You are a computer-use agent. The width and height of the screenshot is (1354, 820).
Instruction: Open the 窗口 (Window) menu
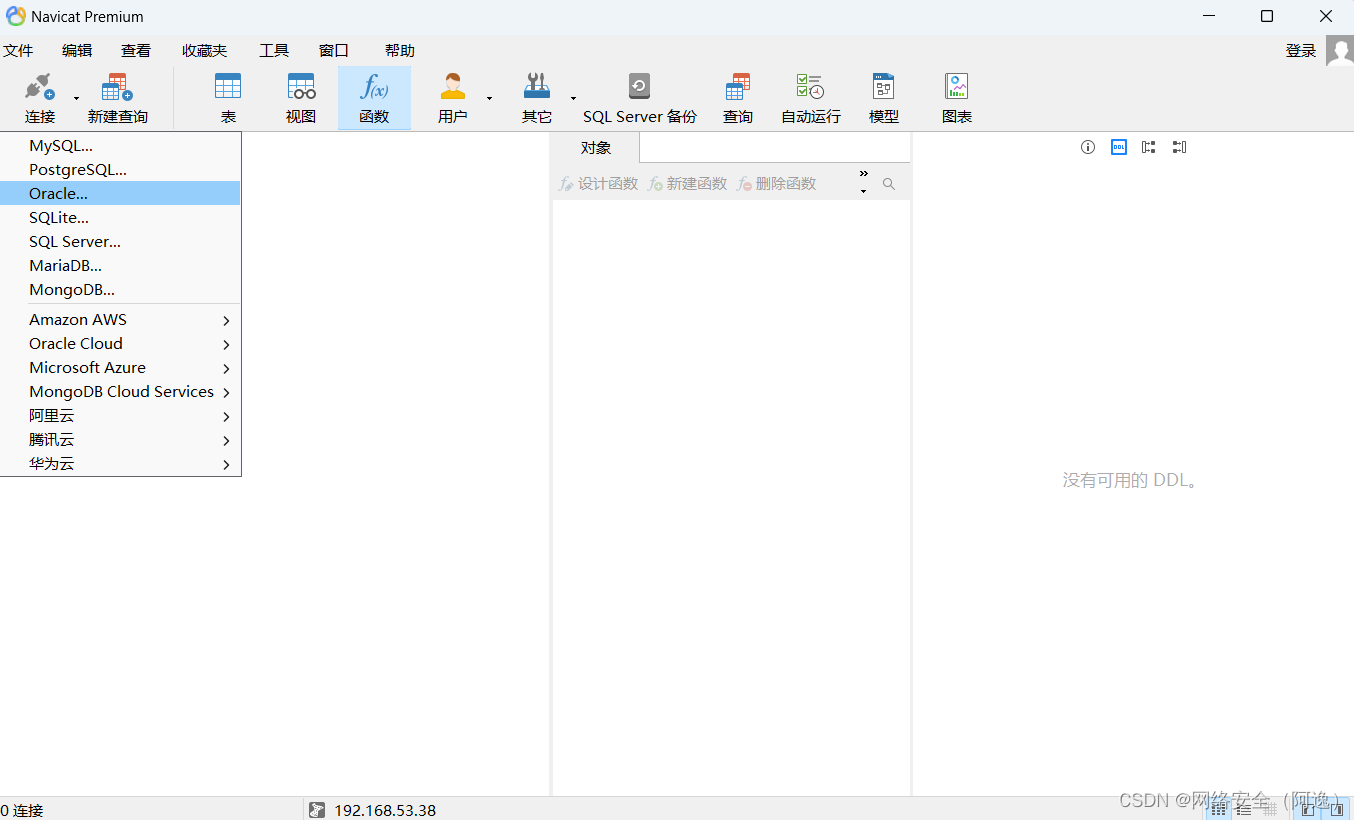coord(334,51)
